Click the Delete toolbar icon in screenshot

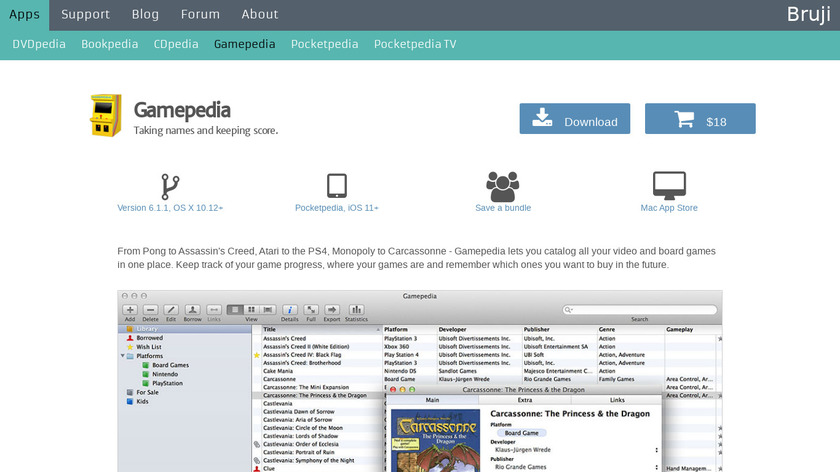pos(151,310)
